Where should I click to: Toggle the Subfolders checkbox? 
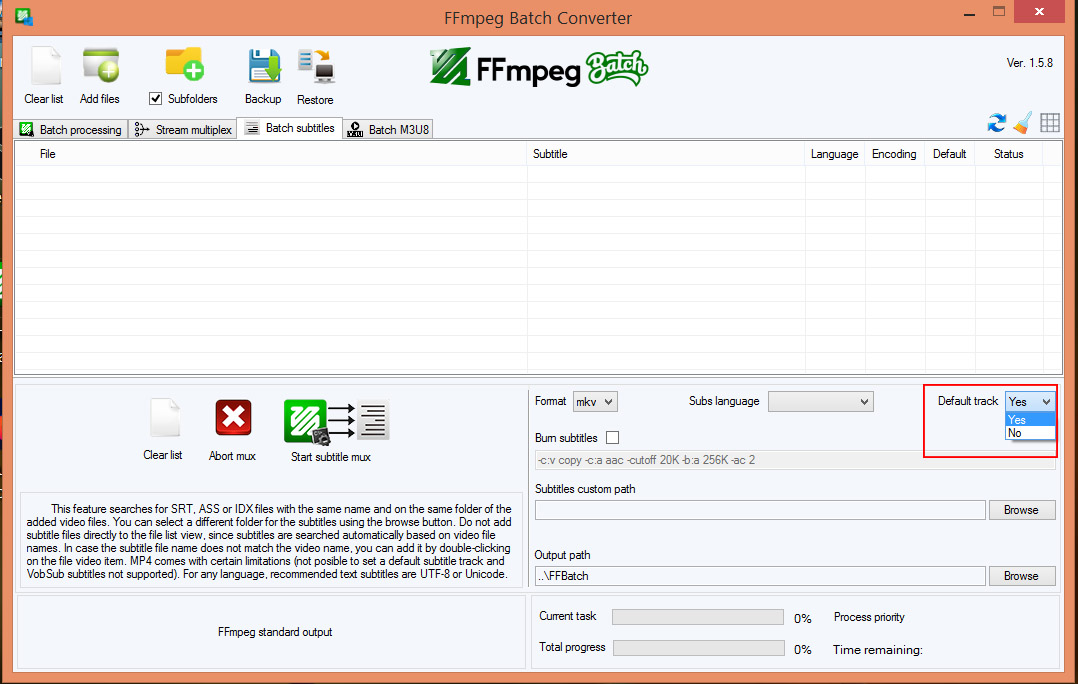click(155, 98)
